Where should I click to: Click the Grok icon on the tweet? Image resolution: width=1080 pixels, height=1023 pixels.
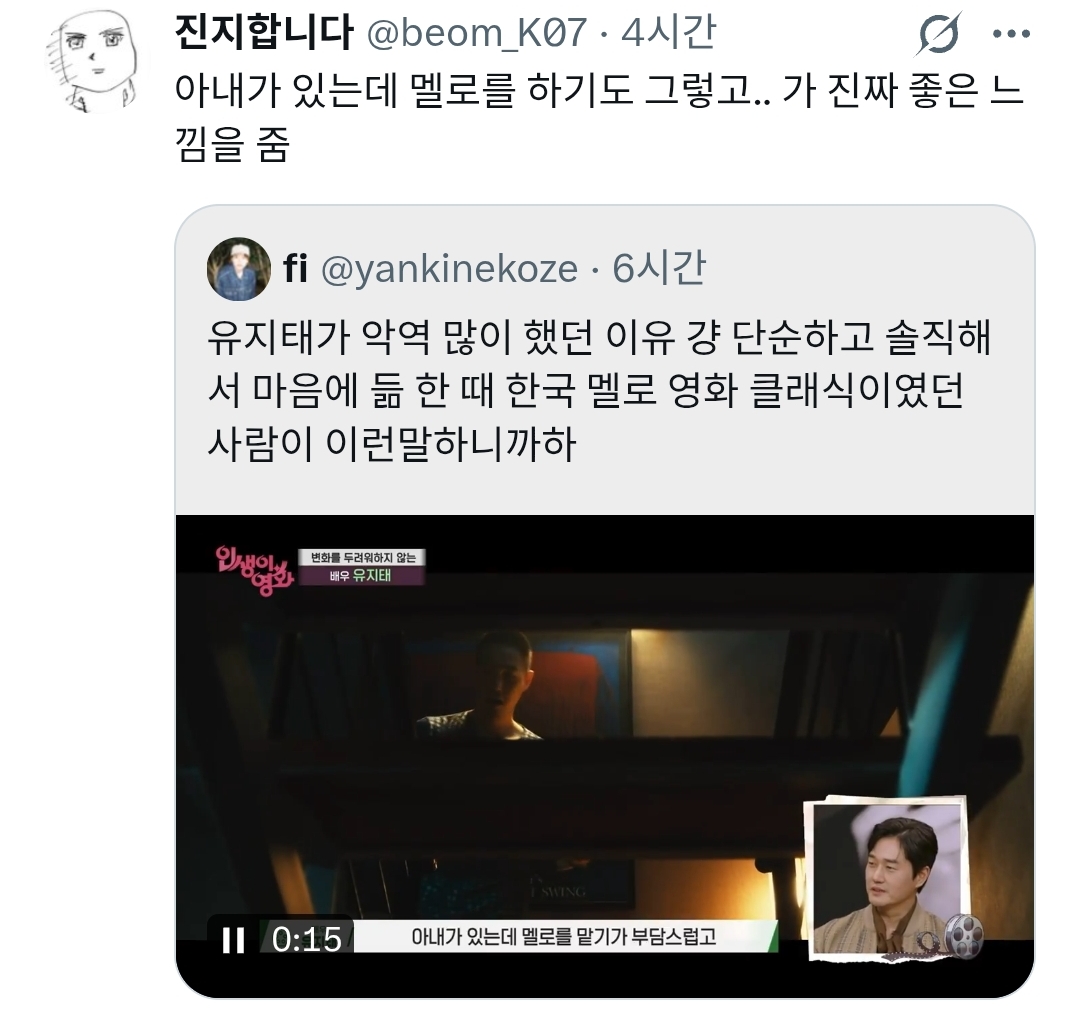pos(938,33)
